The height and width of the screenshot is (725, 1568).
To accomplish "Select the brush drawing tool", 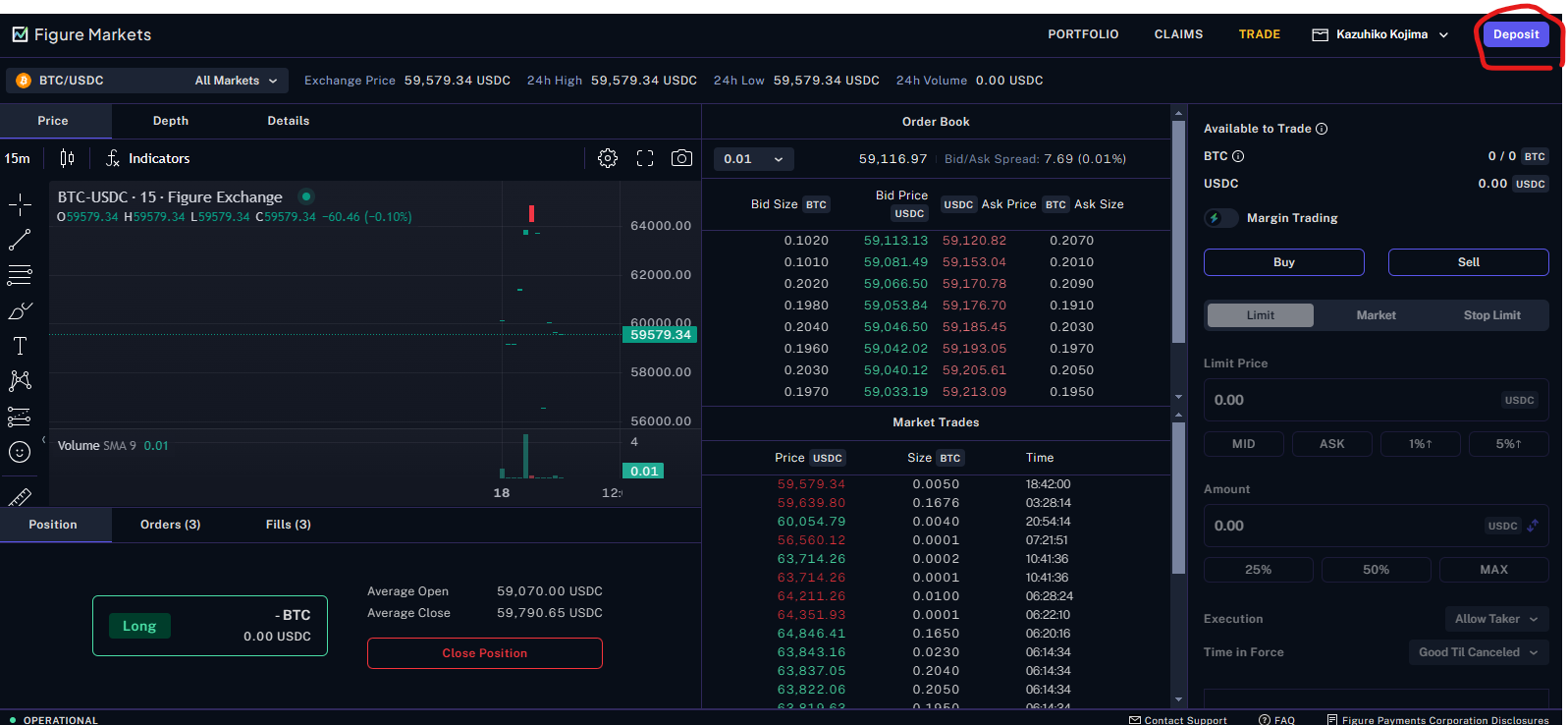I will [x=20, y=310].
